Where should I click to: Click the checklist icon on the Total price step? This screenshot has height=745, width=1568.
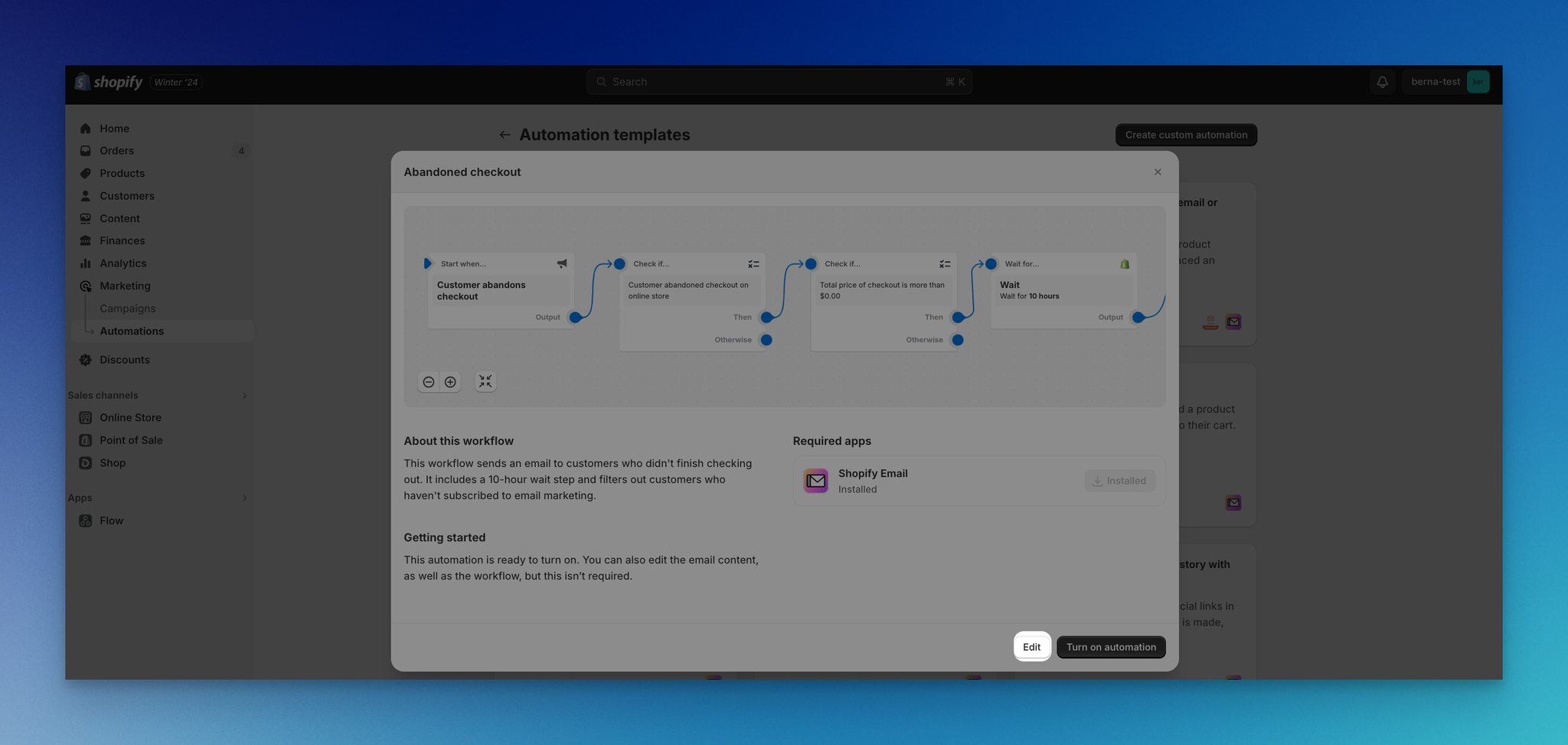(945, 263)
